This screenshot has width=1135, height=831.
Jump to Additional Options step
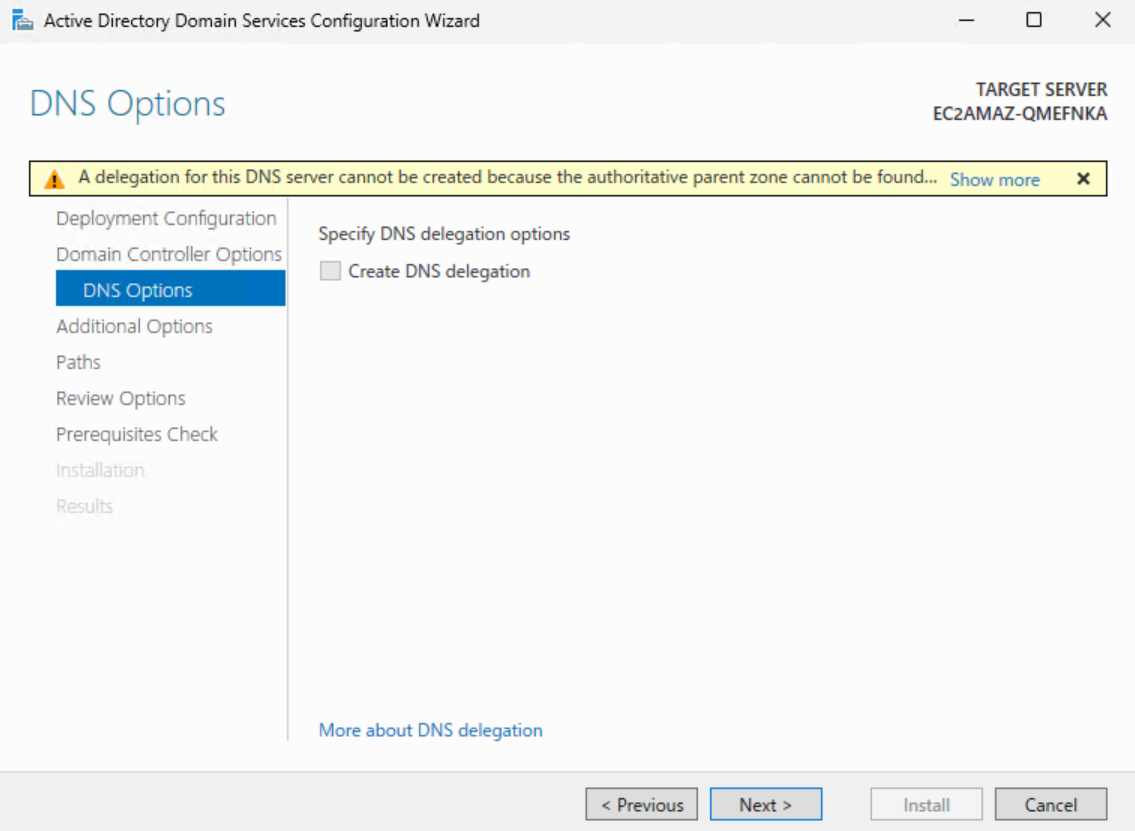134,326
